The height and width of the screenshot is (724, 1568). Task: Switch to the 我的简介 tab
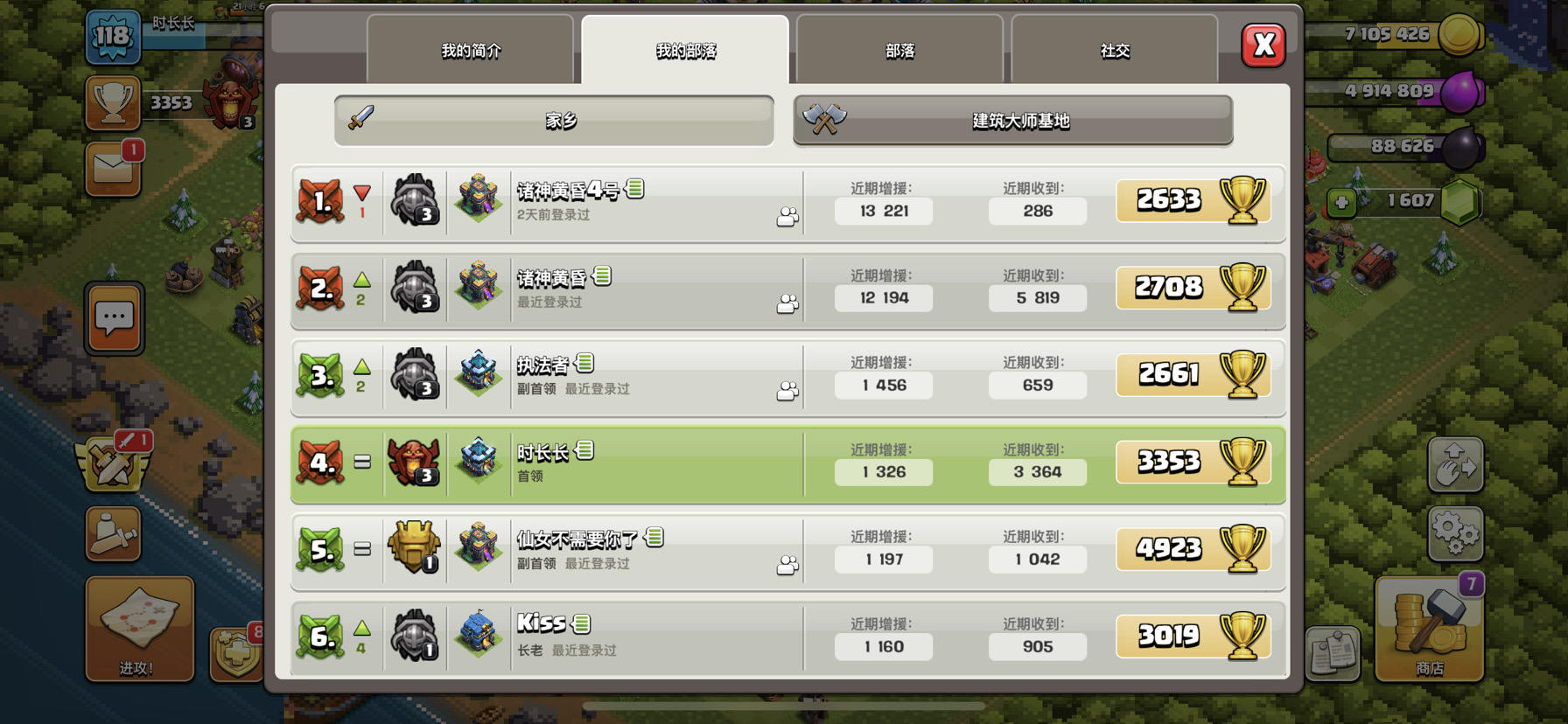coord(471,50)
